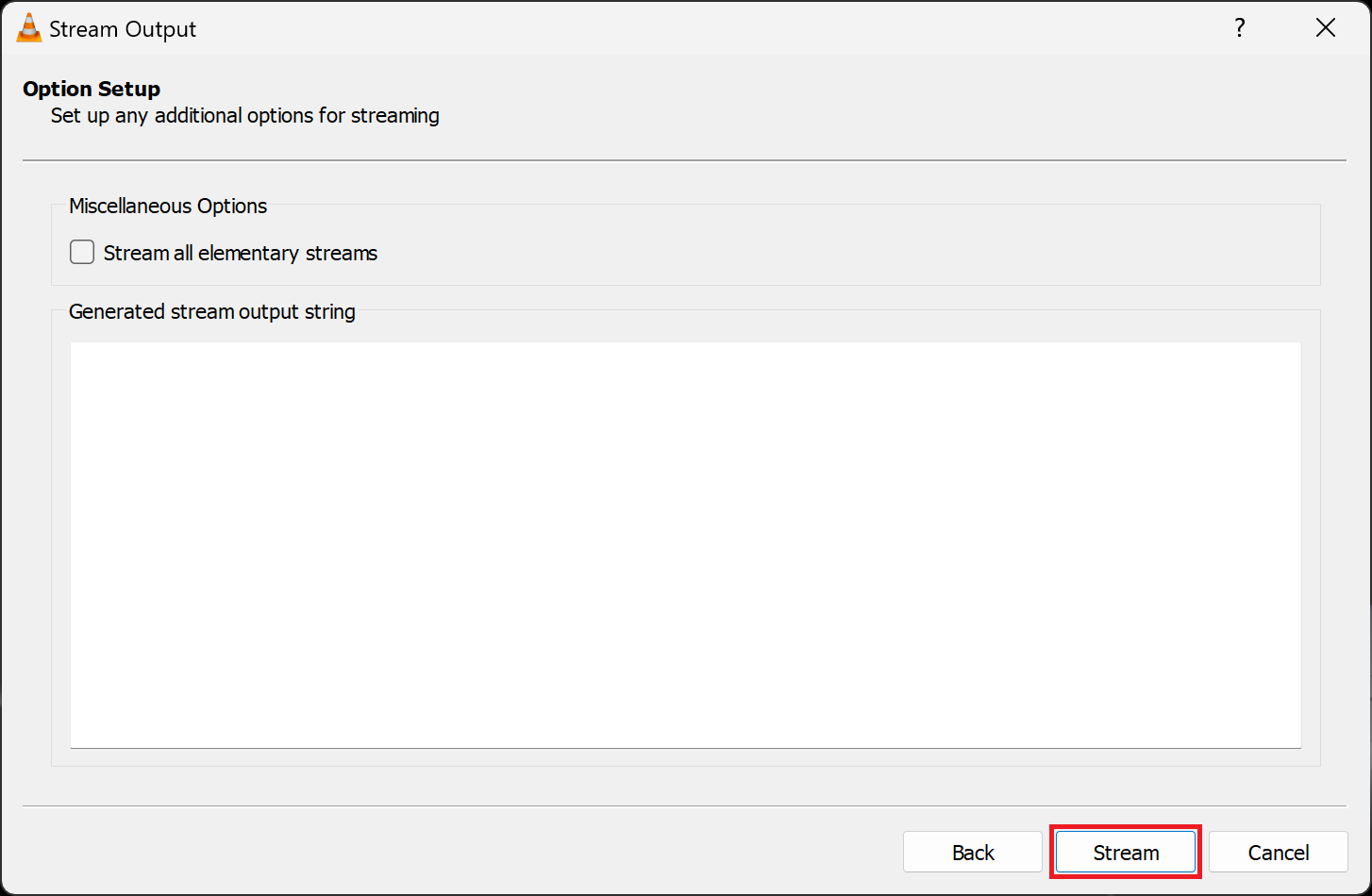This screenshot has height=896, width=1372.
Task: Click the empty title bar area left of help button
Action: (x=708, y=28)
